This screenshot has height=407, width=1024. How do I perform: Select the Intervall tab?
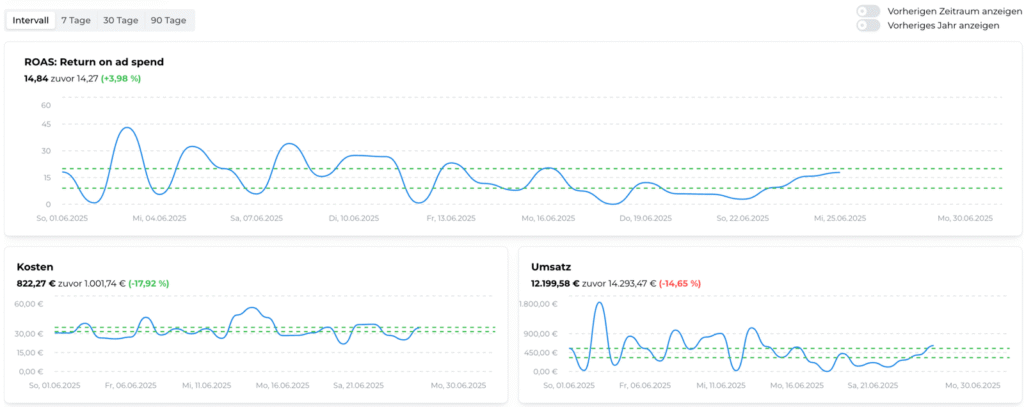[x=30, y=20]
